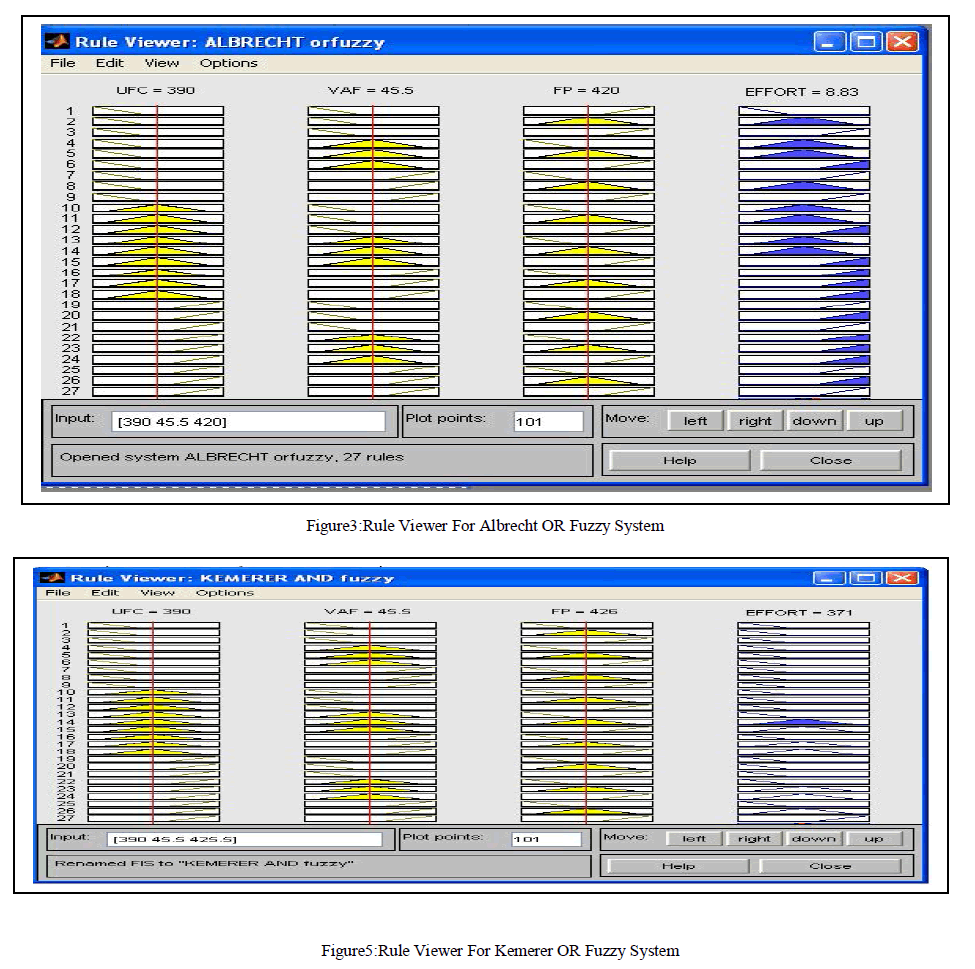Select rule number 14 in ALBRECHT viewer
Image resolution: width=975 pixels, height=969 pixels.
70,251
